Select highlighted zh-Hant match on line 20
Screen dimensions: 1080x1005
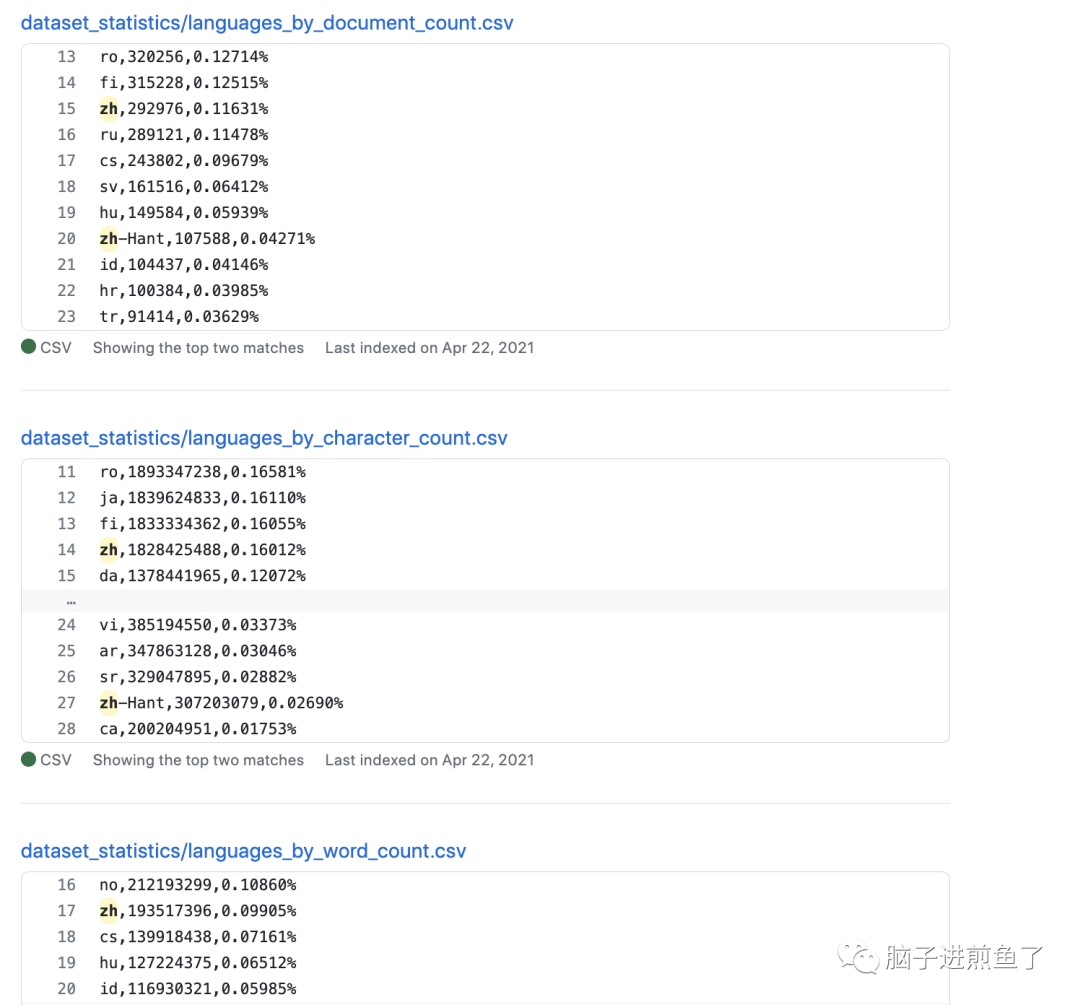pos(110,238)
